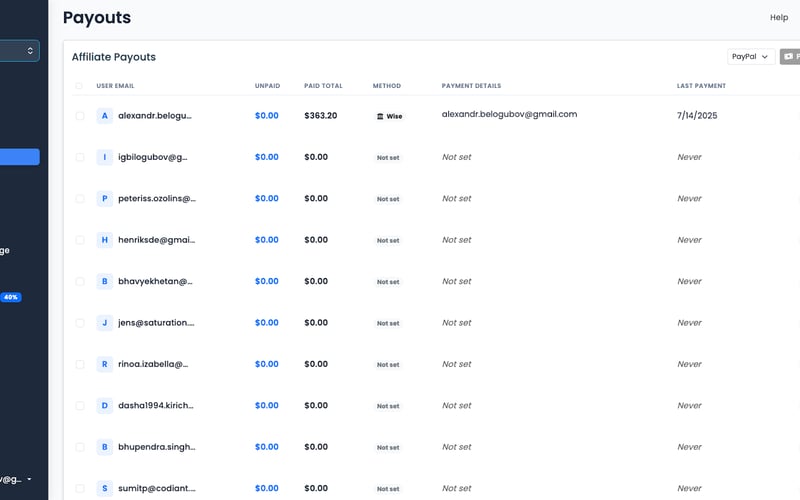The height and width of the screenshot is (500, 800).
Task: Tick the rinoa.izabella row checkbox
Action: tap(80, 364)
